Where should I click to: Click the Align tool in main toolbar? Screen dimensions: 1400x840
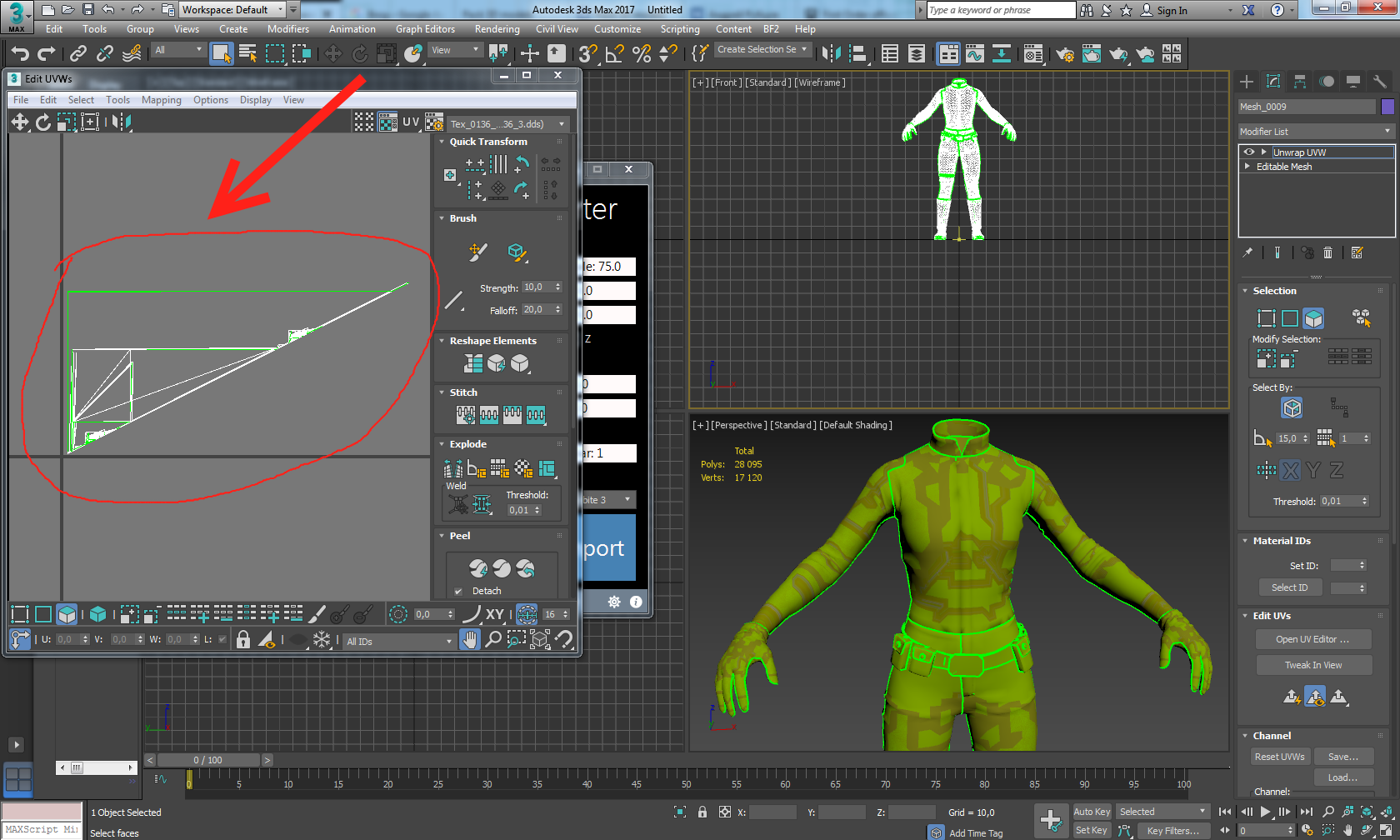(857, 54)
